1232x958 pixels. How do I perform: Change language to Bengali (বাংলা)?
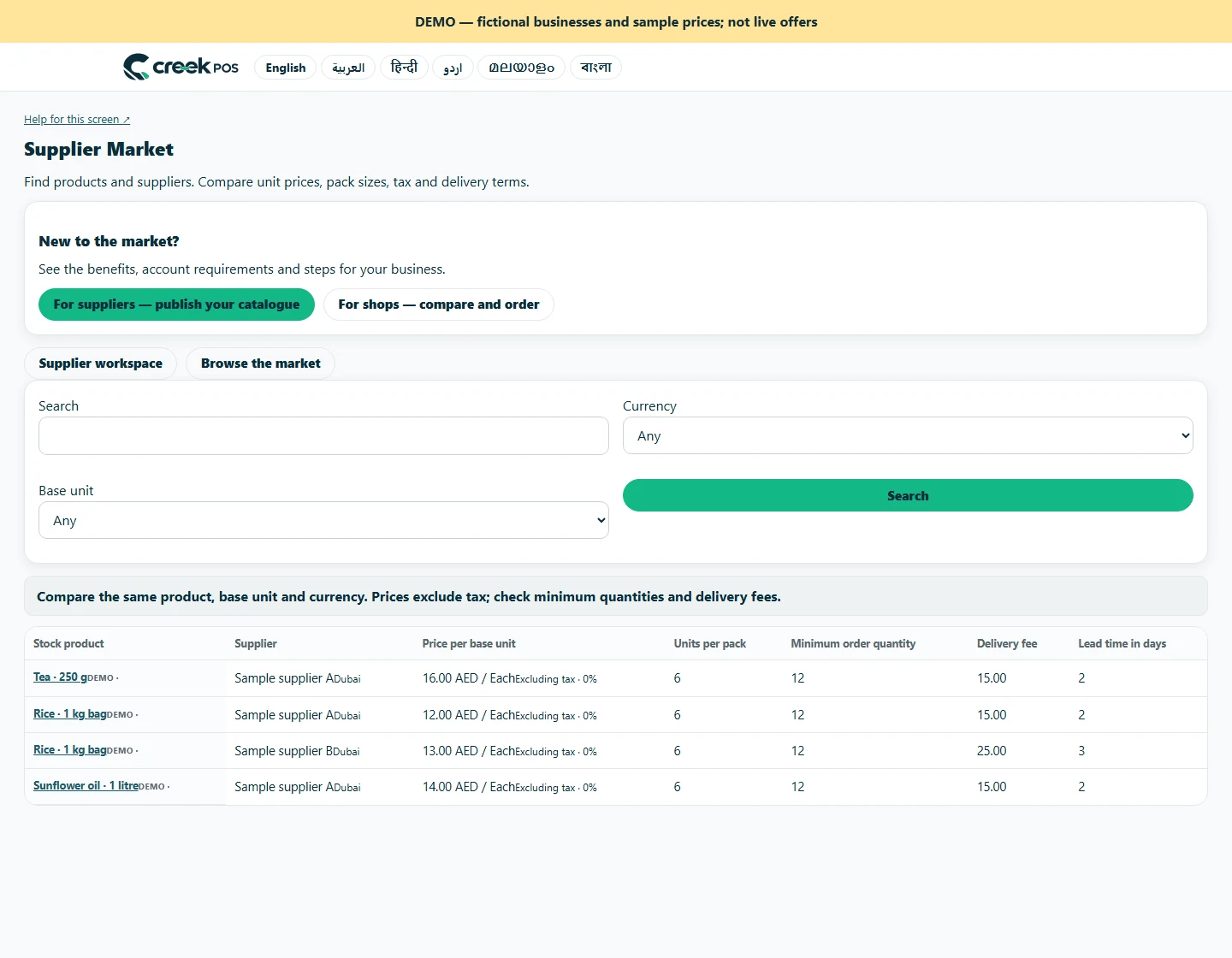(x=595, y=68)
